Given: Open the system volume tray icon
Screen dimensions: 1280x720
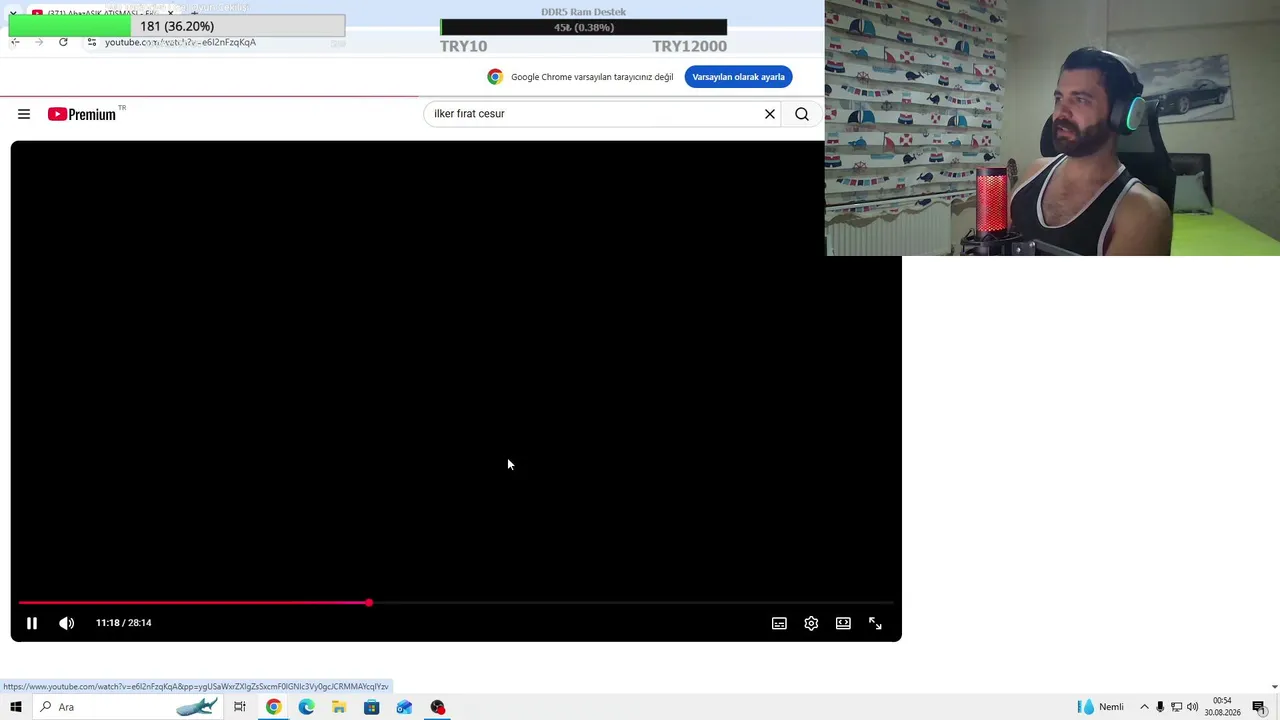Looking at the screenshot, I should click(1192, 707).
